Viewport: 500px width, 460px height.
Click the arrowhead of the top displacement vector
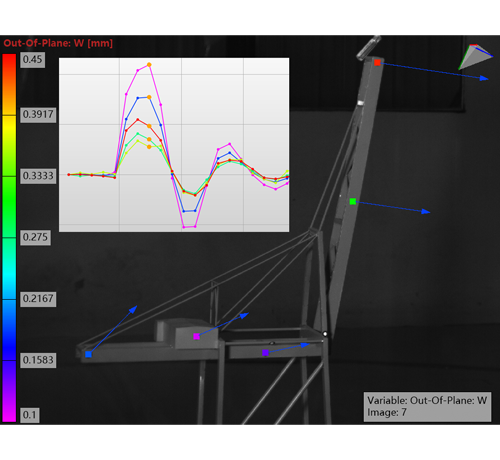(x=484, y=78)
